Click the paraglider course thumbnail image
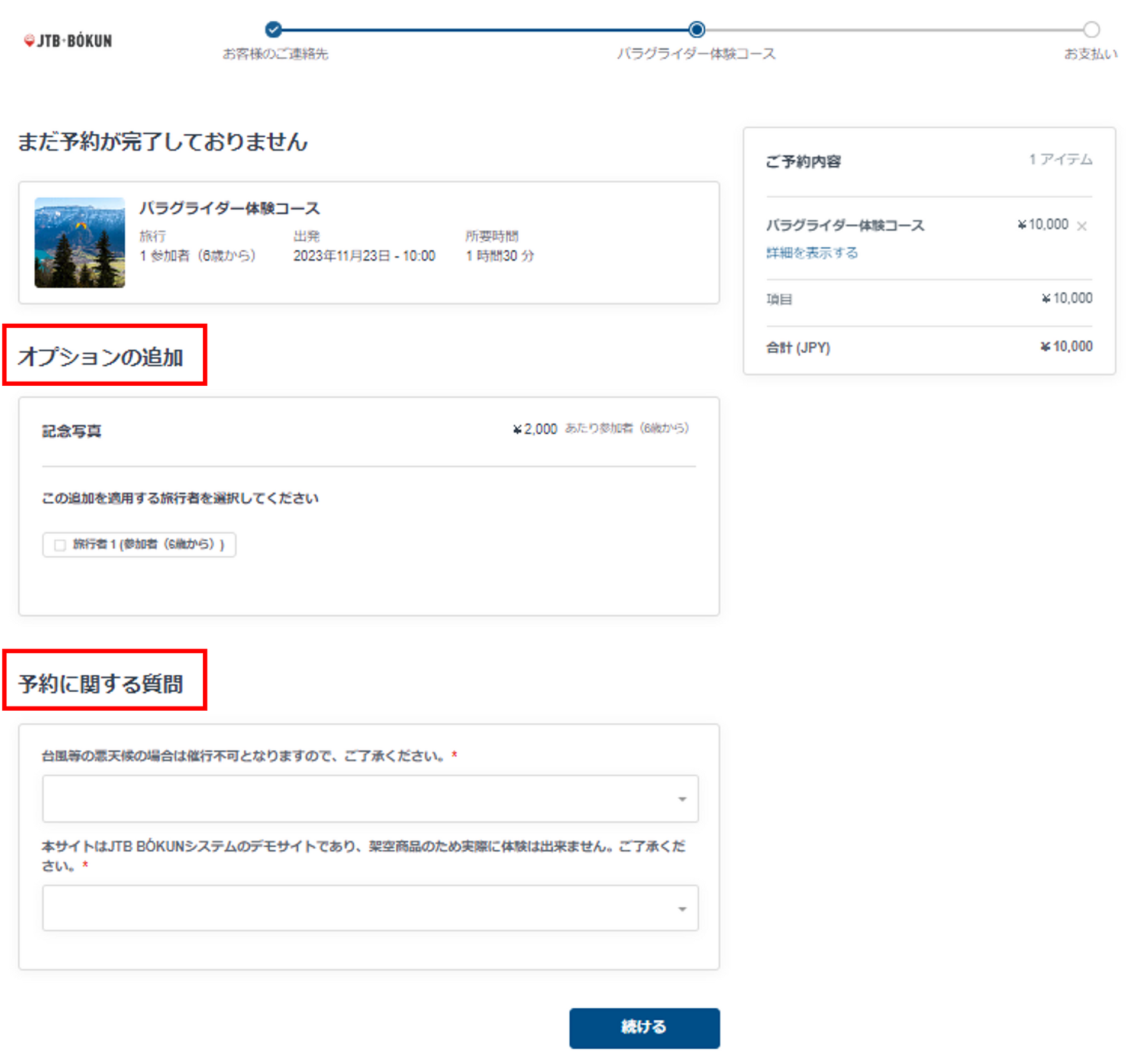Image resolution: width=1136 pixels, height=1064 pixels. pyautogui.click(x=80, y=243)
